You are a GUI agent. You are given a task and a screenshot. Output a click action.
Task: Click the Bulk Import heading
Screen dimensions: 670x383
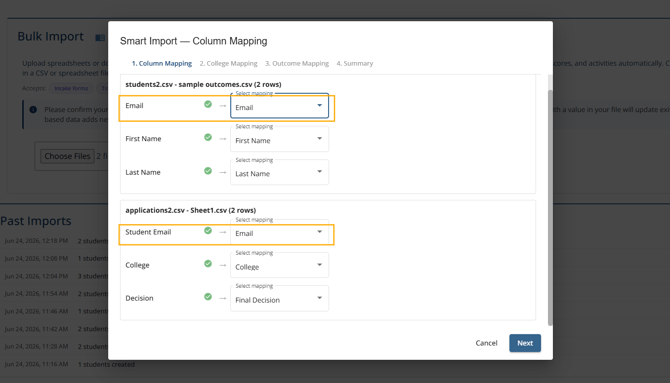point(50,36)
